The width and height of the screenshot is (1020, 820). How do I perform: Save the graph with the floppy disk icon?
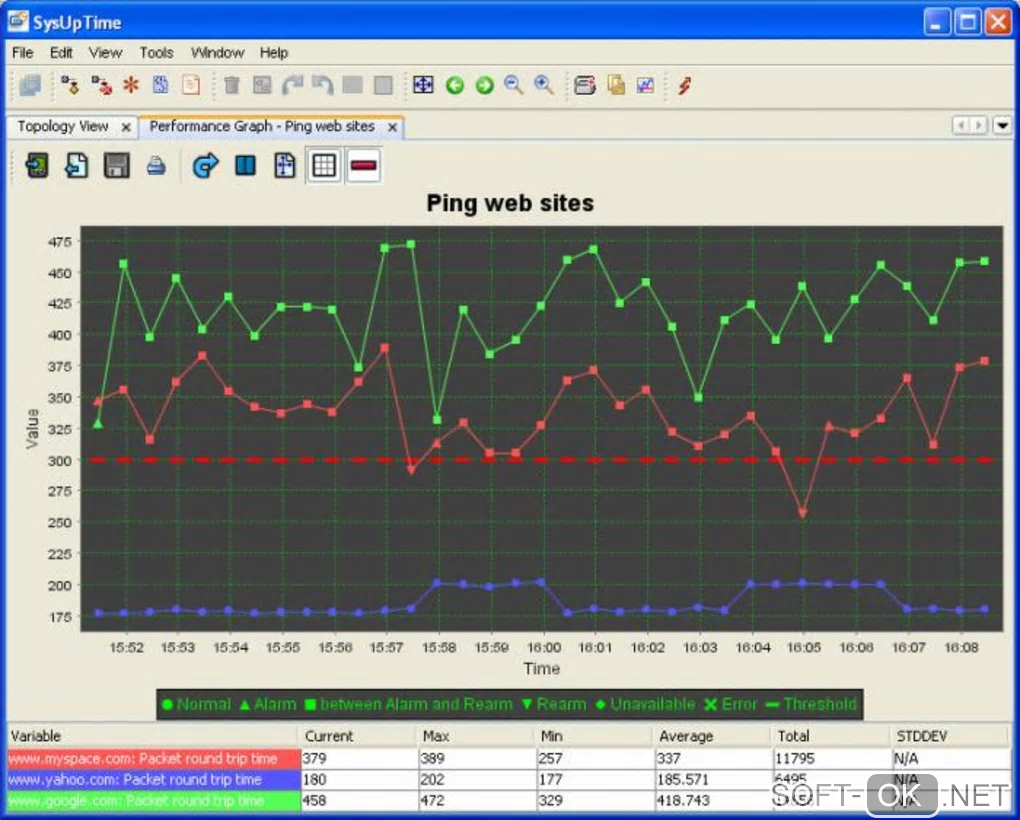pos(116,165)
